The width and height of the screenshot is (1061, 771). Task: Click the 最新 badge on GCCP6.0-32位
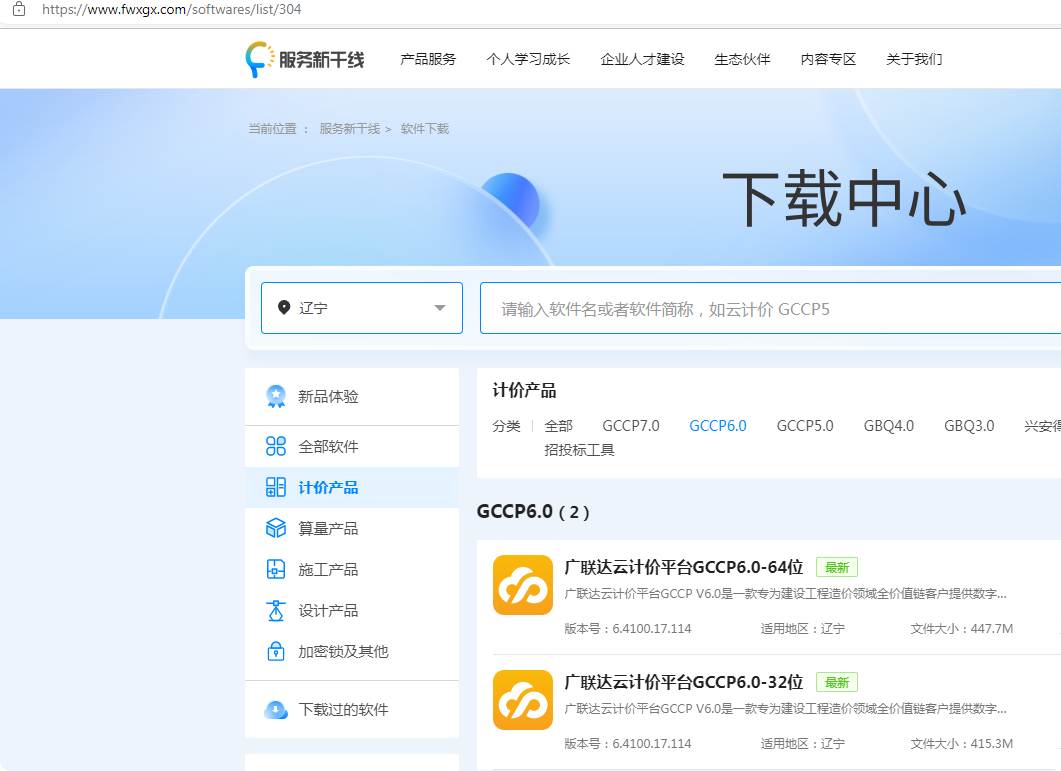pyautogui.click(x=837, y=682)
